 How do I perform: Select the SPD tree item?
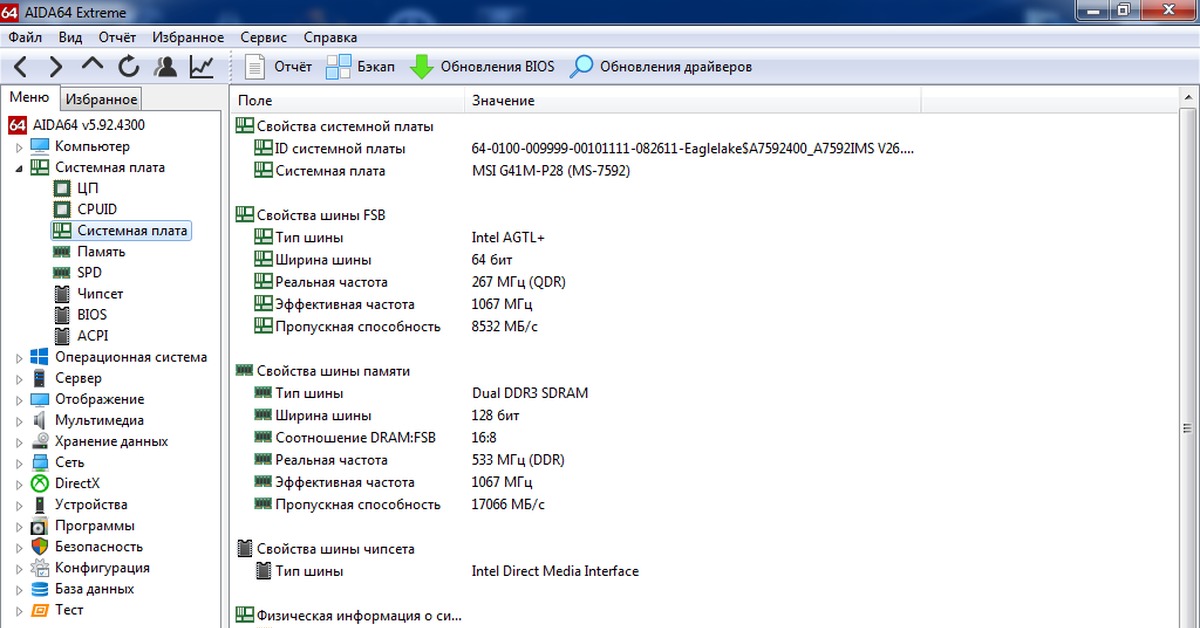coord(89,272)
